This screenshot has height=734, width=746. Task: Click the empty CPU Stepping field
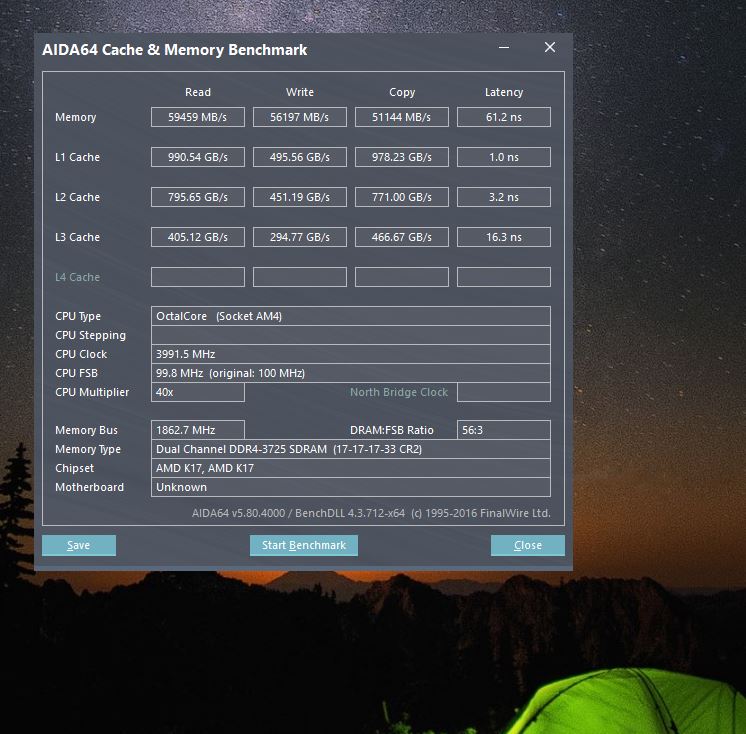(351, 335)
